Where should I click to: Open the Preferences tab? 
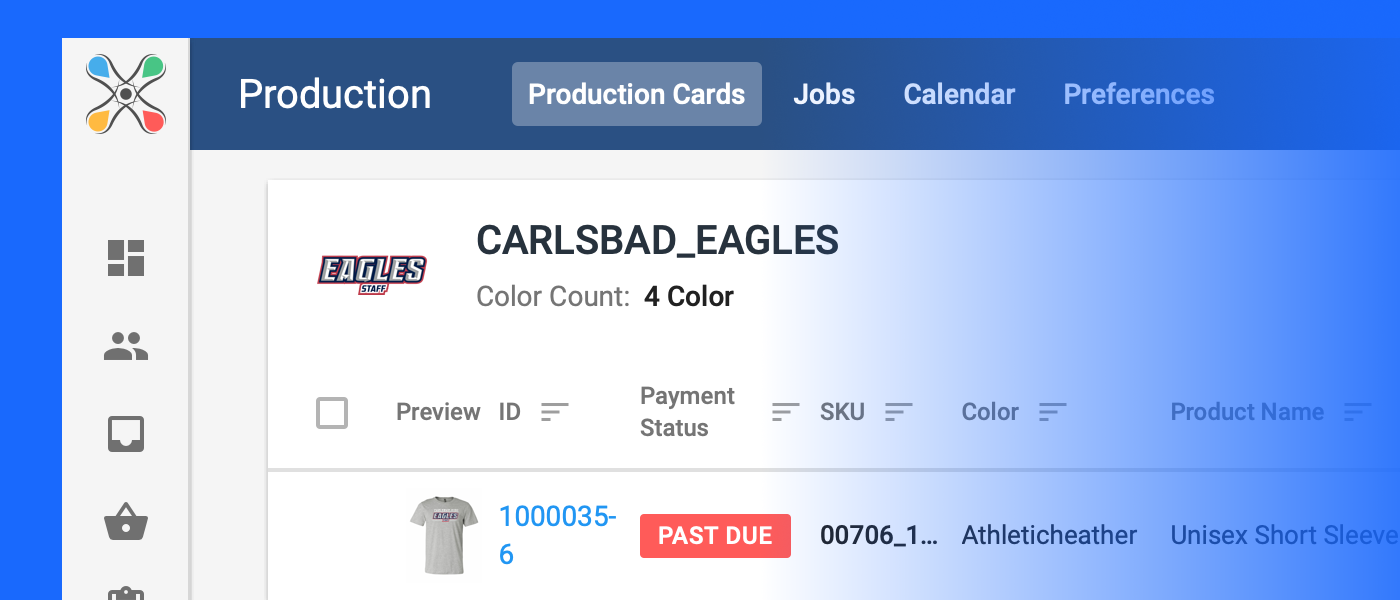click(1139, 94)
